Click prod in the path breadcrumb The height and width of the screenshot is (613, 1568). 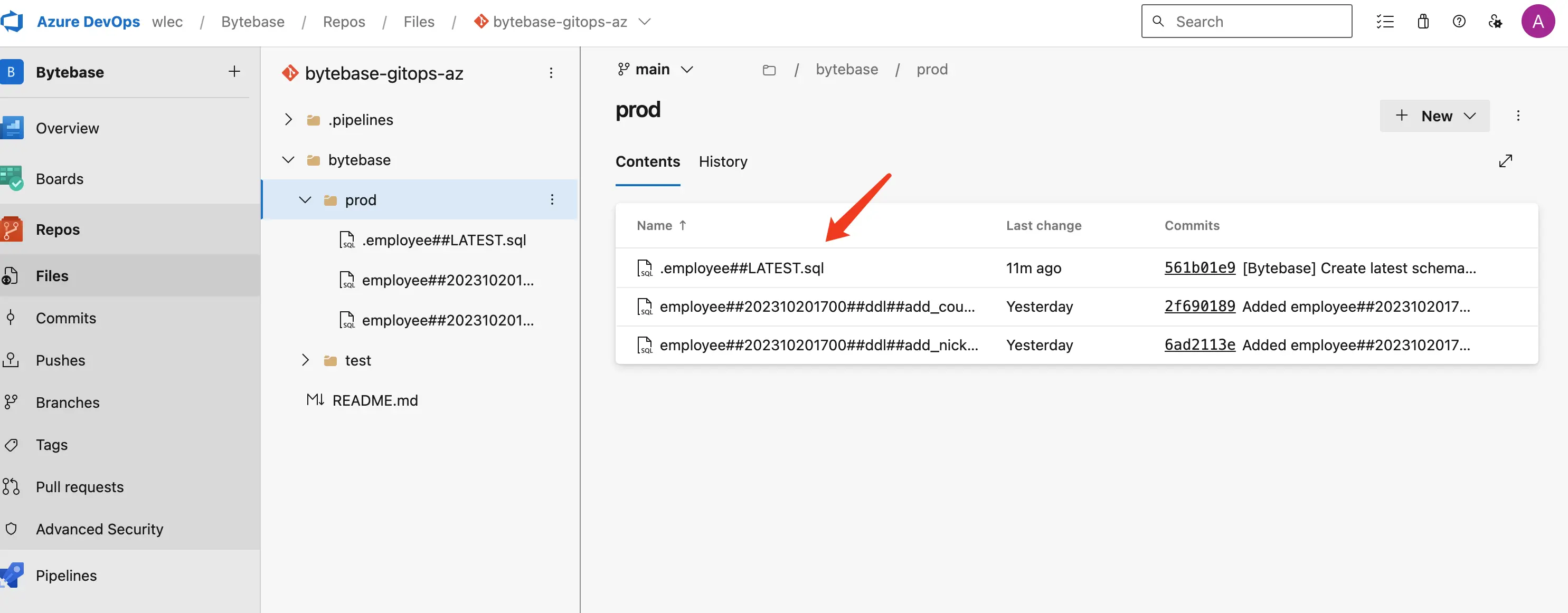pyautogui.click(x=932, y=69)
